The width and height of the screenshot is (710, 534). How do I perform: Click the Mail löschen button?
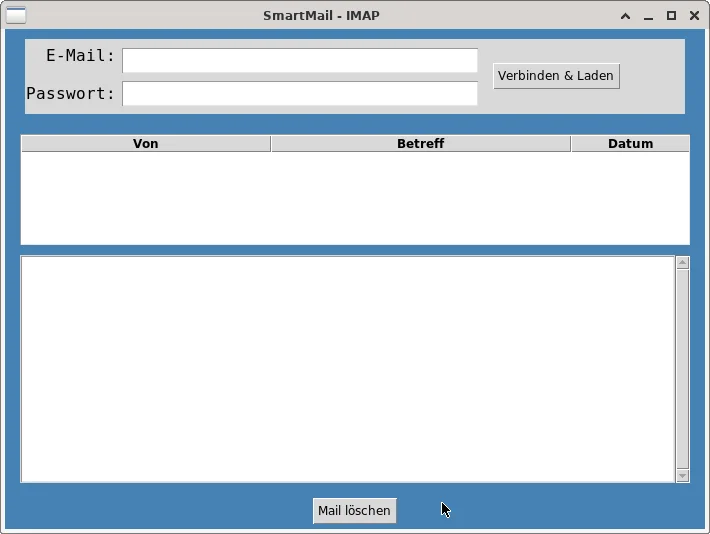tap(355, 510)
